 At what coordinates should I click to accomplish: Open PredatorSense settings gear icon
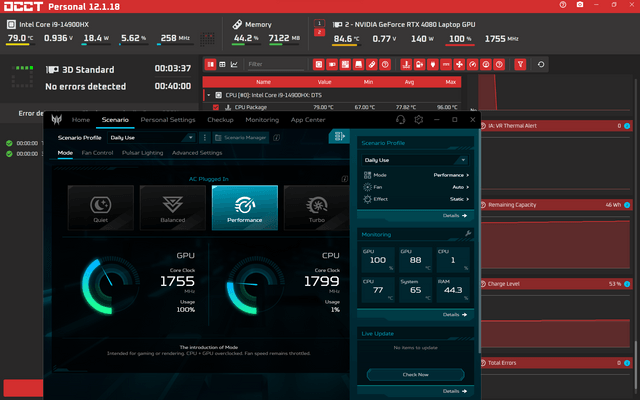418,120
